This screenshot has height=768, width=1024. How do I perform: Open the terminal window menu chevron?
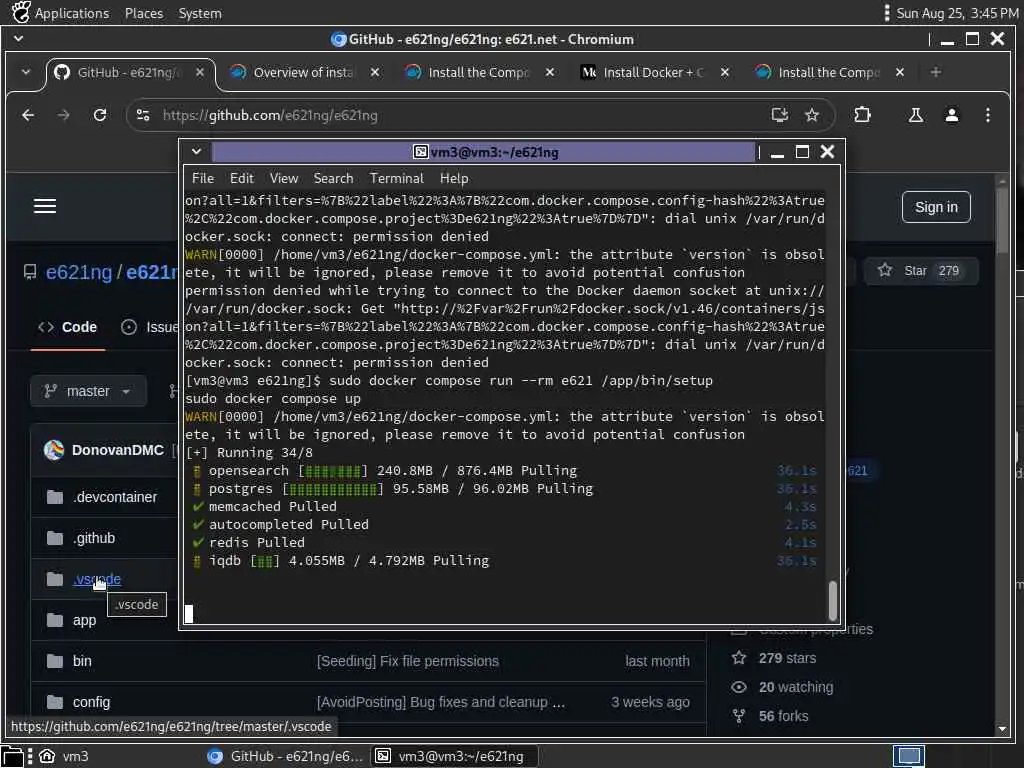point(196,152)
